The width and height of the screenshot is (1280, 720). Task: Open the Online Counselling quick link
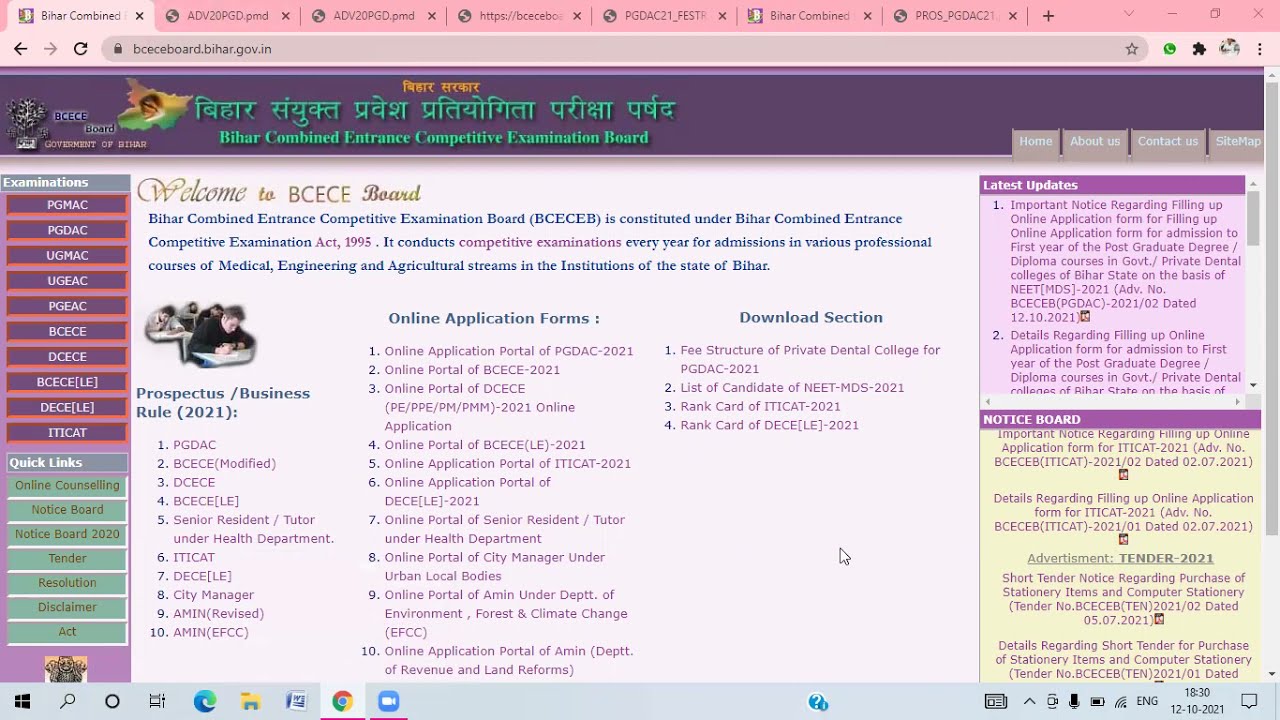click(67, 485)
